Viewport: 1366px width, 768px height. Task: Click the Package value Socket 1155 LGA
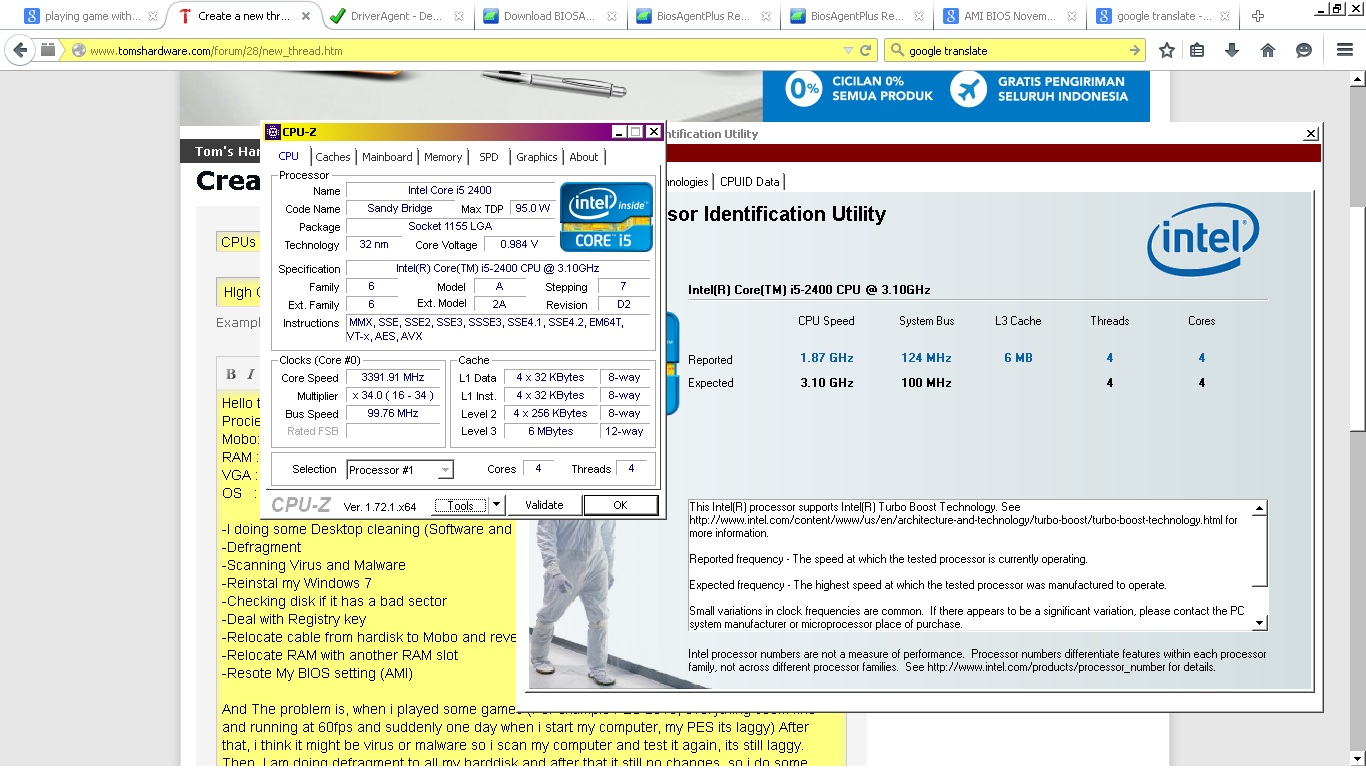pos(450,227)
